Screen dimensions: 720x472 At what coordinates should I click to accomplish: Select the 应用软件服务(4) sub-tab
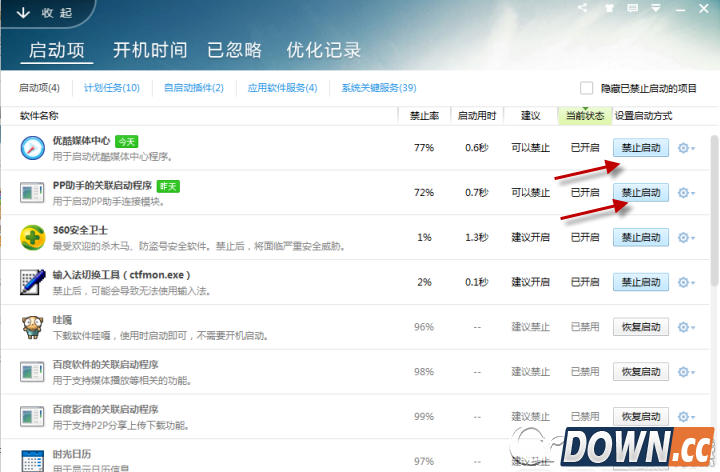pos(282,88)
